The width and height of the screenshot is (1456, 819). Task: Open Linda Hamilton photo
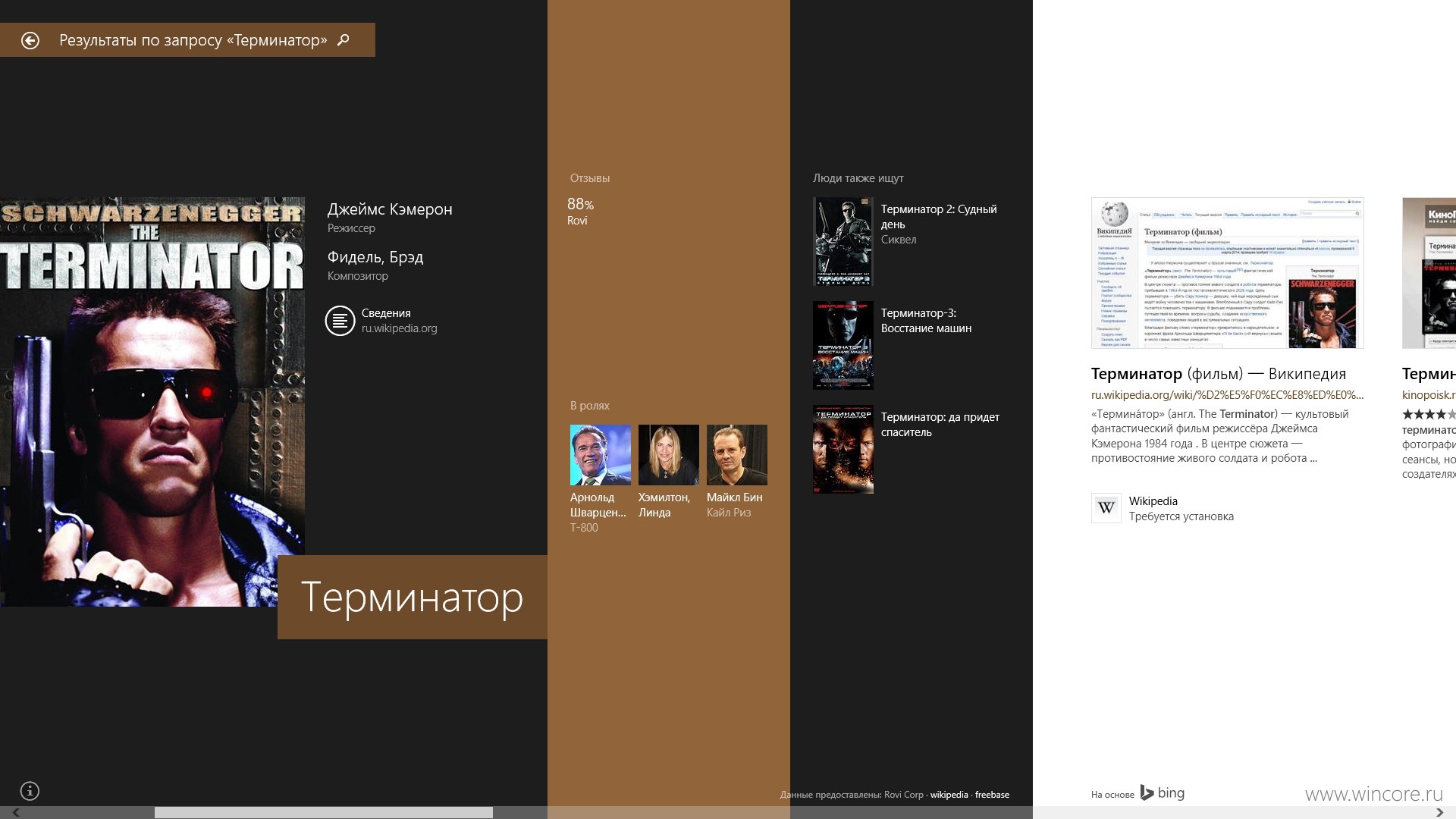(x=669, y=455)
